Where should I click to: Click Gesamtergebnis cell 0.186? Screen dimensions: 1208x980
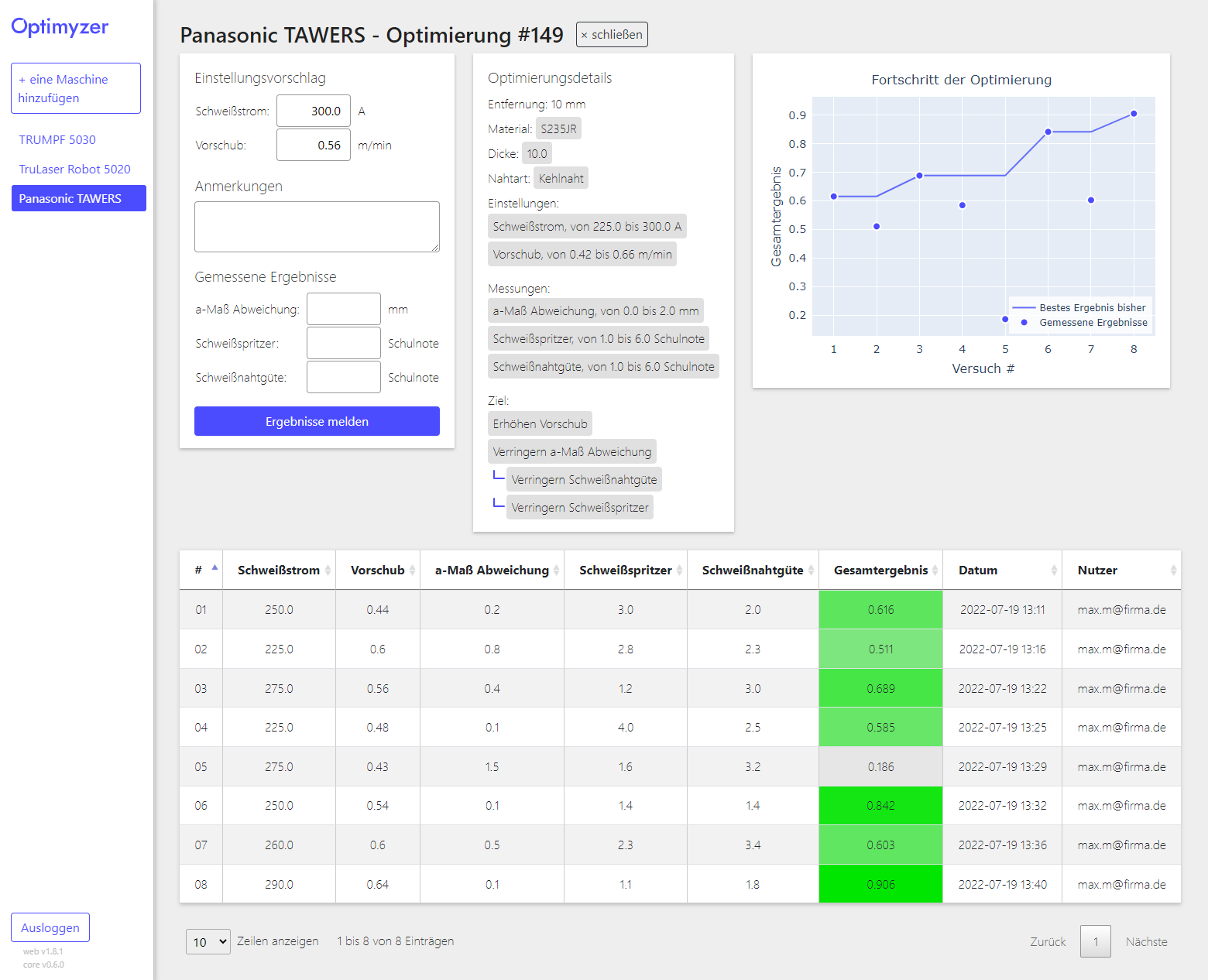click(x=880, y=766)
